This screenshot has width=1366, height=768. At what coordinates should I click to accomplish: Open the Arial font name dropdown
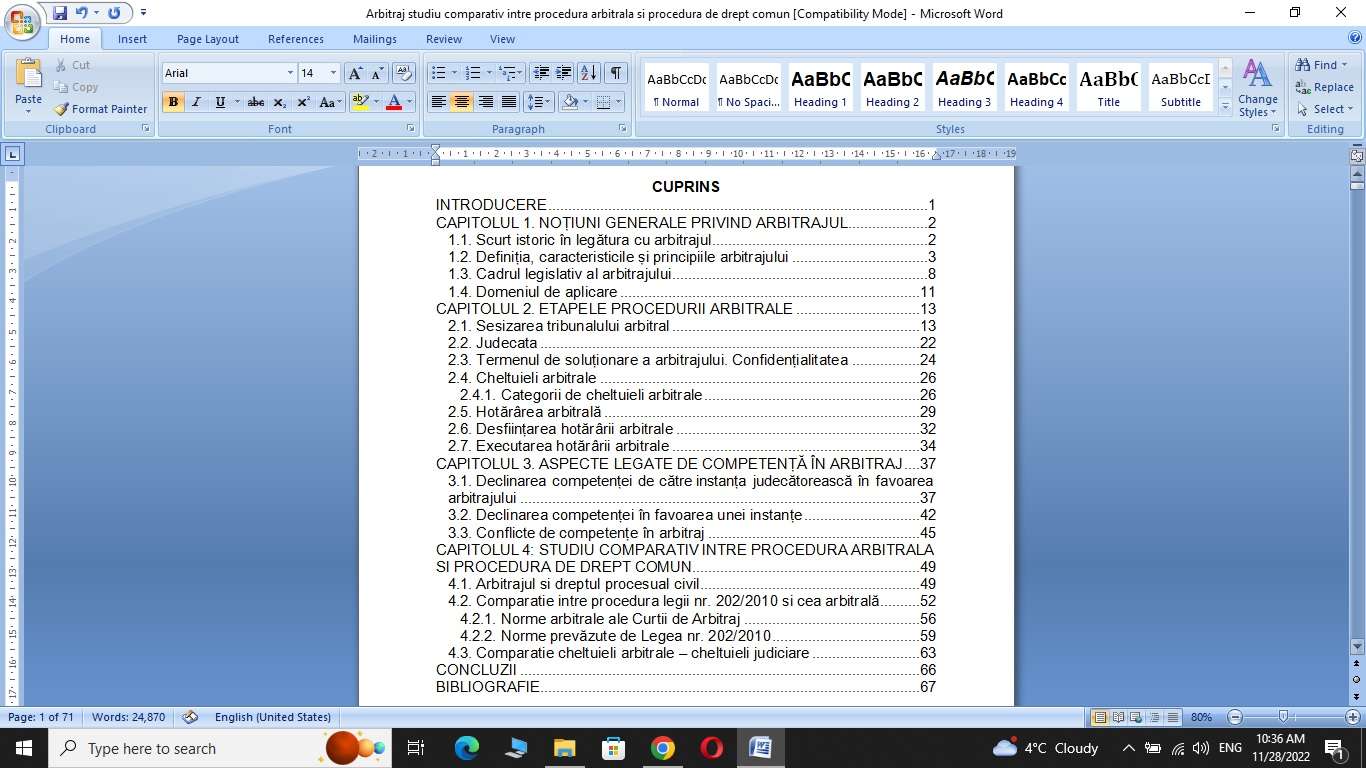tap(290, 73)
